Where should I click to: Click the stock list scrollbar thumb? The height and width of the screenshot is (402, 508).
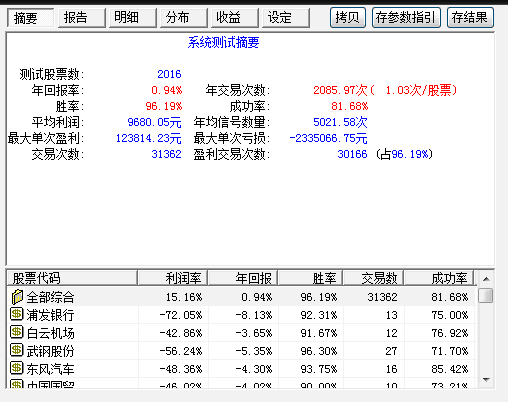point(486,295)
